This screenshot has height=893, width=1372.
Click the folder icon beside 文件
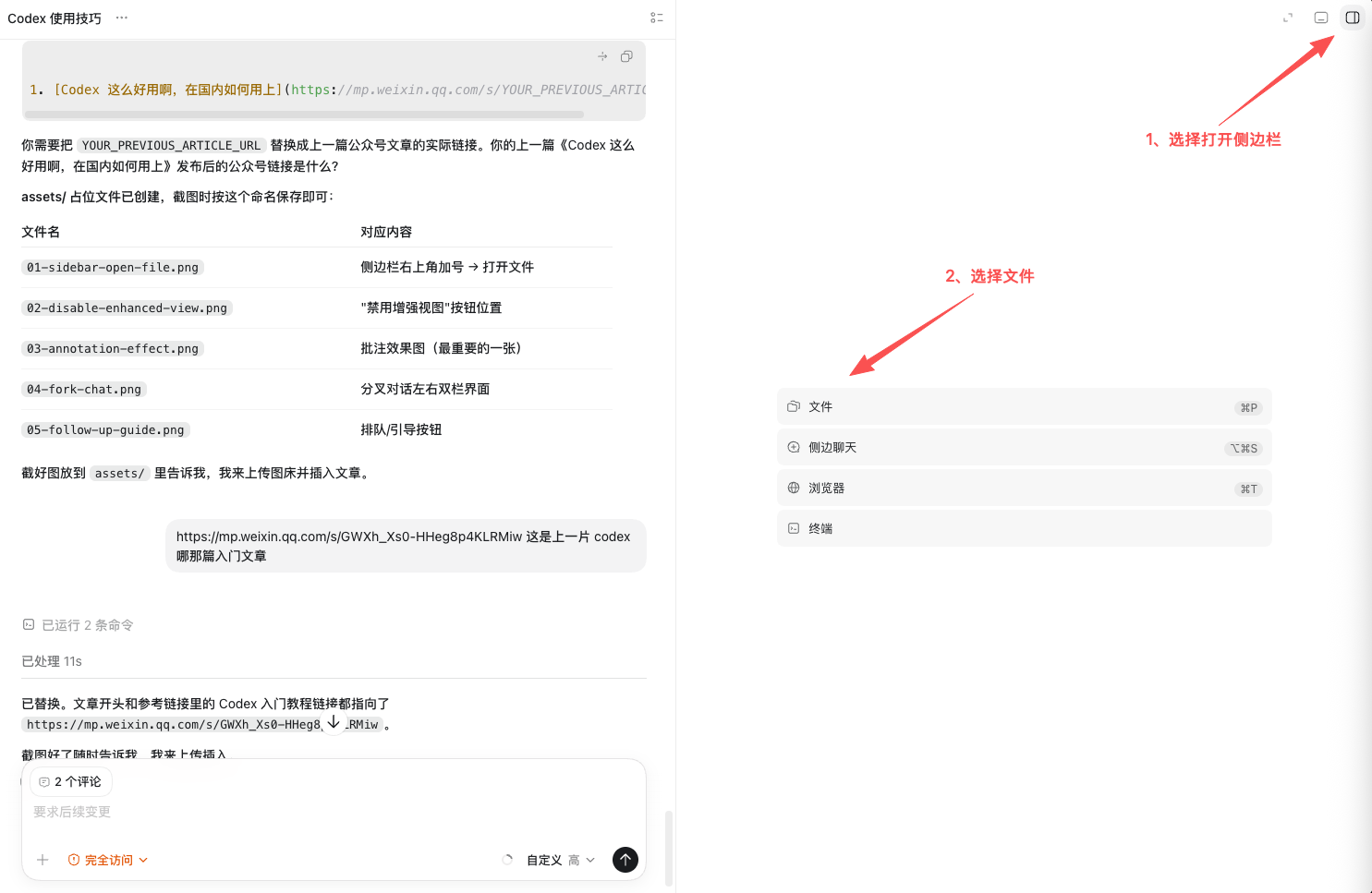[x=794, y=406]
